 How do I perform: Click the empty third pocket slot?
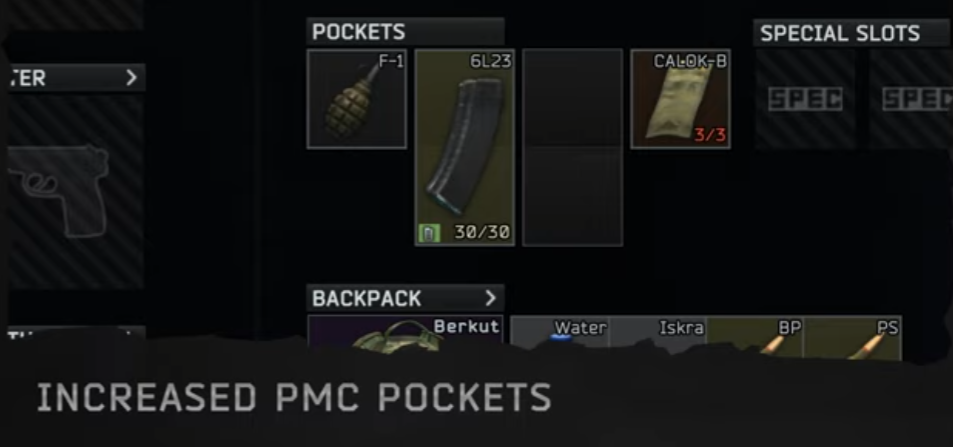pyautogui.click(x=573, y=148)
